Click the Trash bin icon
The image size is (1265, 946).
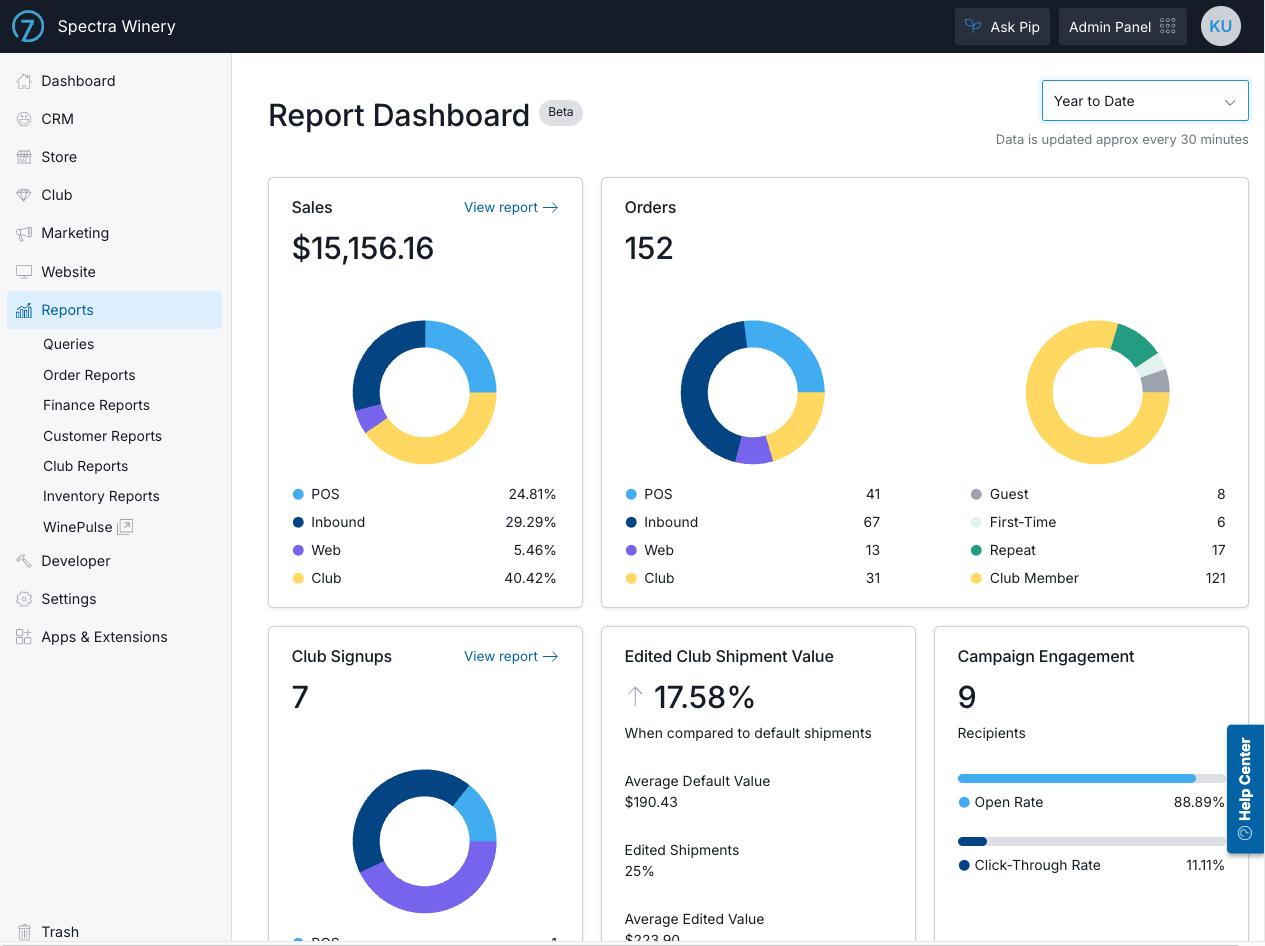coord(24,932)
